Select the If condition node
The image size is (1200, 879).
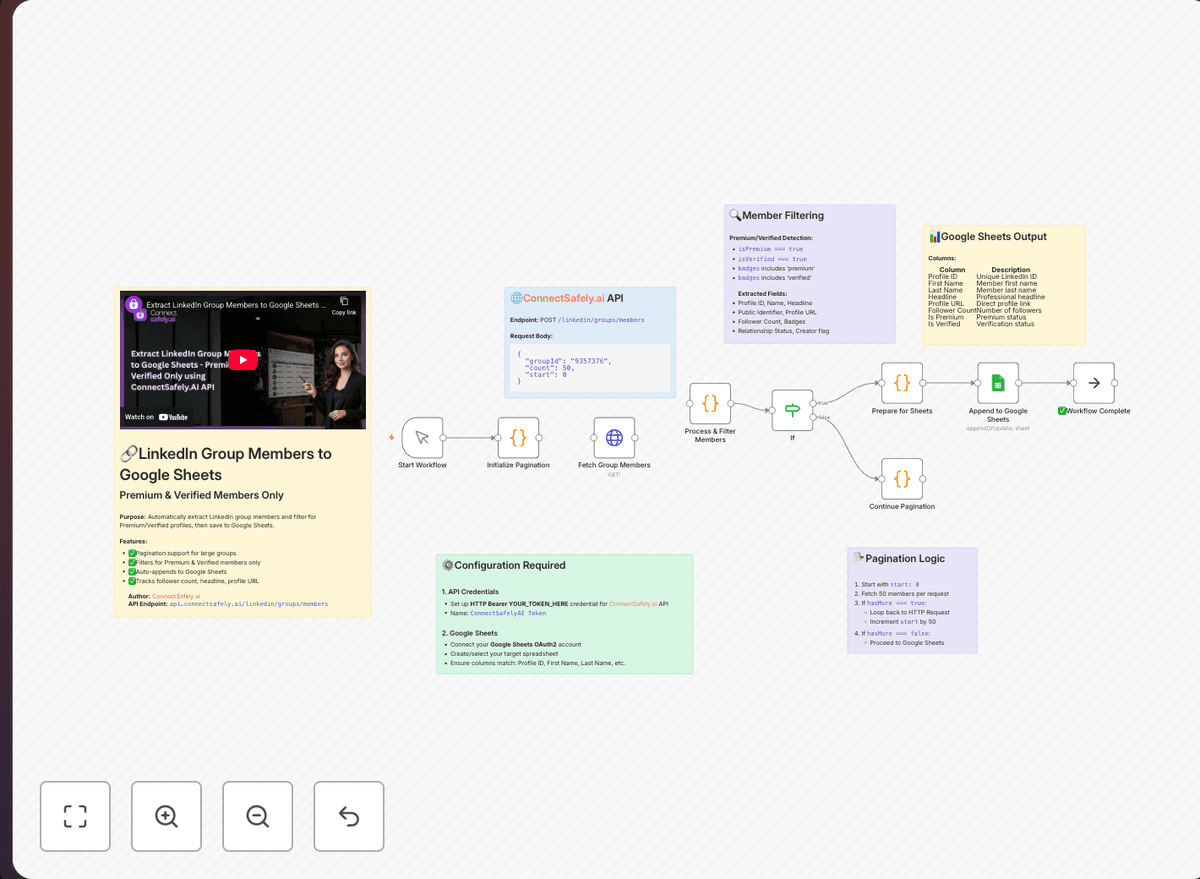tap(792, 410)
